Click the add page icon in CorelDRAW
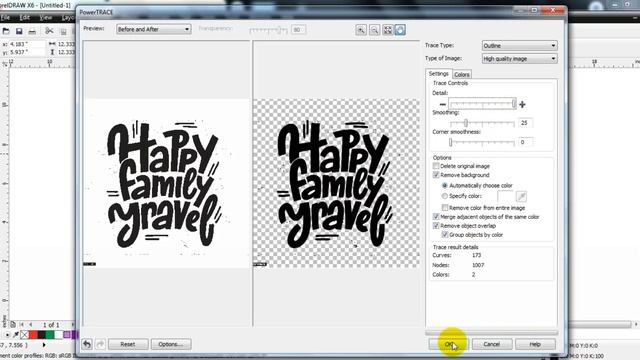Screen dimensions: 640x360 tap(13, 325)
